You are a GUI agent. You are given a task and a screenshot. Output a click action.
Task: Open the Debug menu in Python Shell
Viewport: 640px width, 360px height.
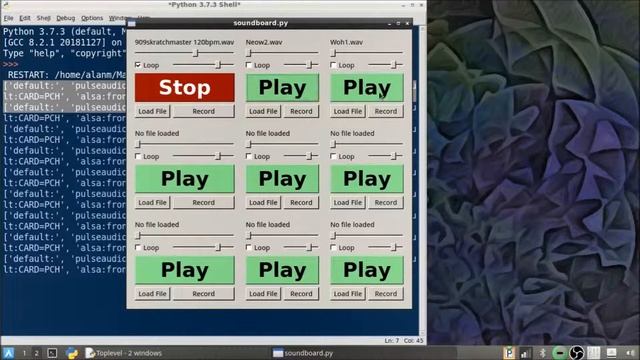click(x=66, y=18)
